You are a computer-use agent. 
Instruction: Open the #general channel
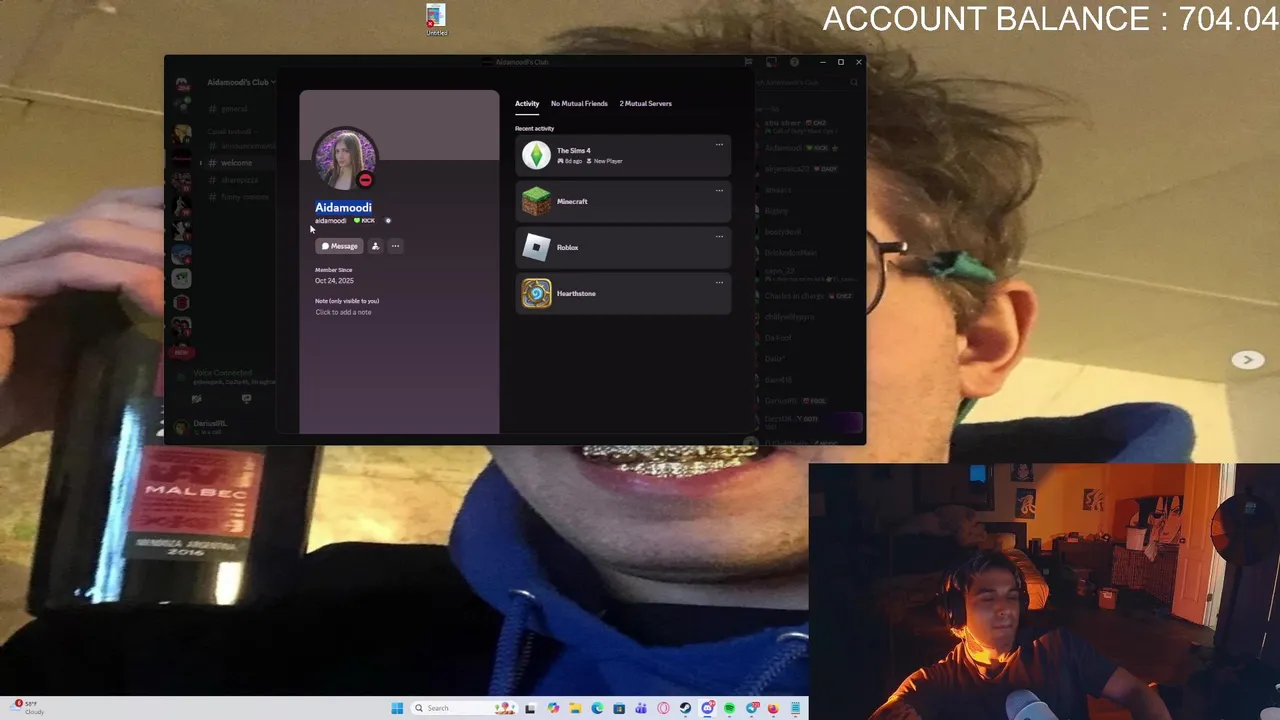coord(234,109)
